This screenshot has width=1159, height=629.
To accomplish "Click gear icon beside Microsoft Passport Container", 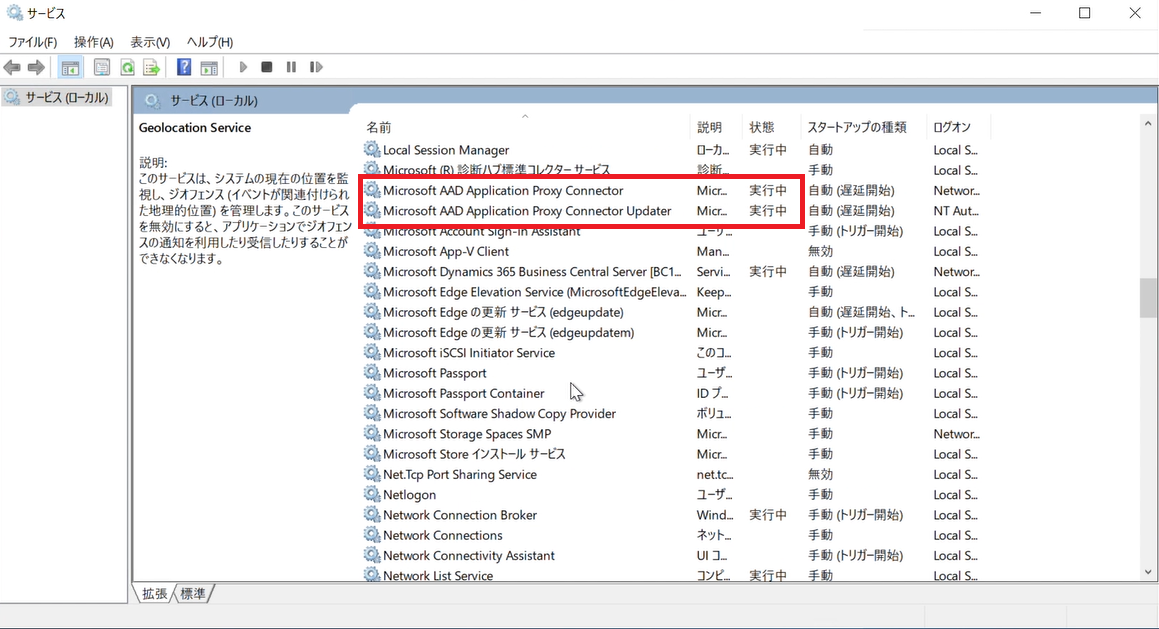I will [x=372, y=393].
